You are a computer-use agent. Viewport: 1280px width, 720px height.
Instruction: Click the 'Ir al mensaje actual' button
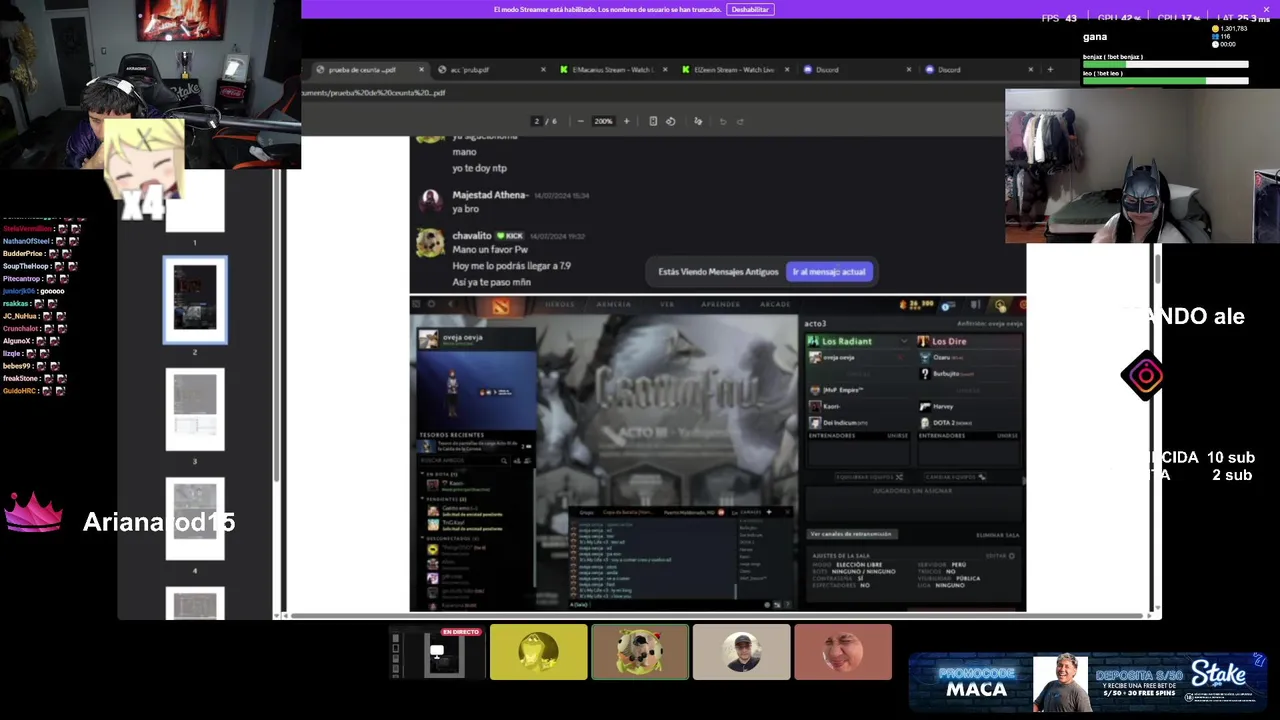[x=829, y=272]
